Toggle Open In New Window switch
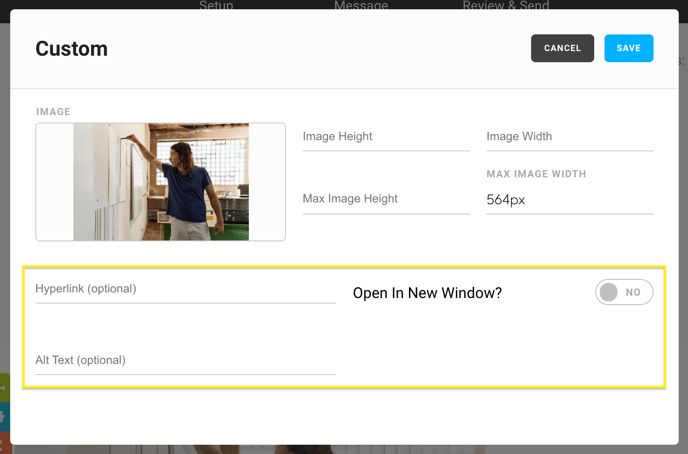Viewport: 688px width, 454px height. click(x=624, y=292)
